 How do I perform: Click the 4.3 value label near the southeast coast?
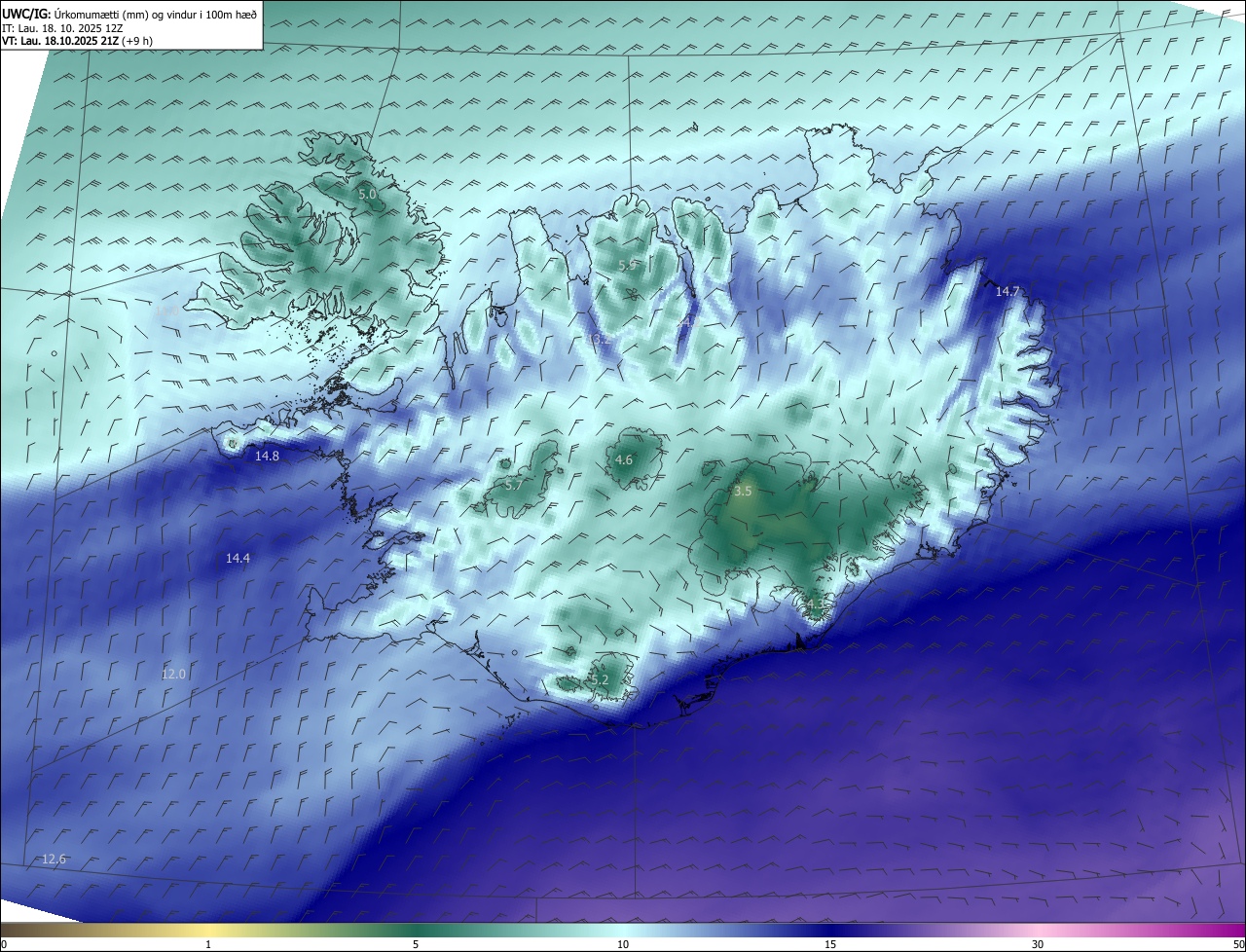pyautogui.click(x=814, y=604)
